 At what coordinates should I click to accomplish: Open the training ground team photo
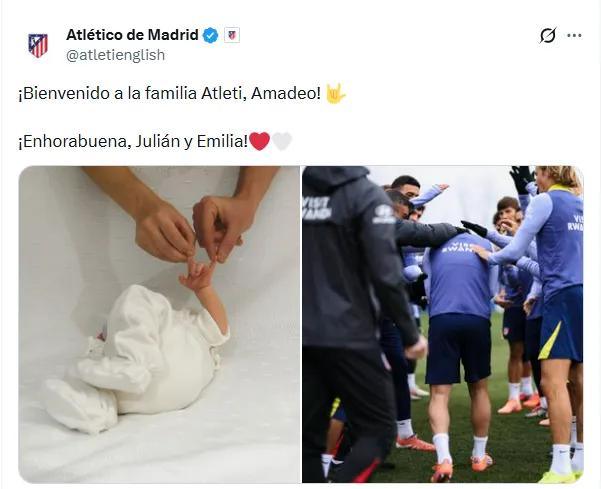pyautogui.click(x=443, y=324)
